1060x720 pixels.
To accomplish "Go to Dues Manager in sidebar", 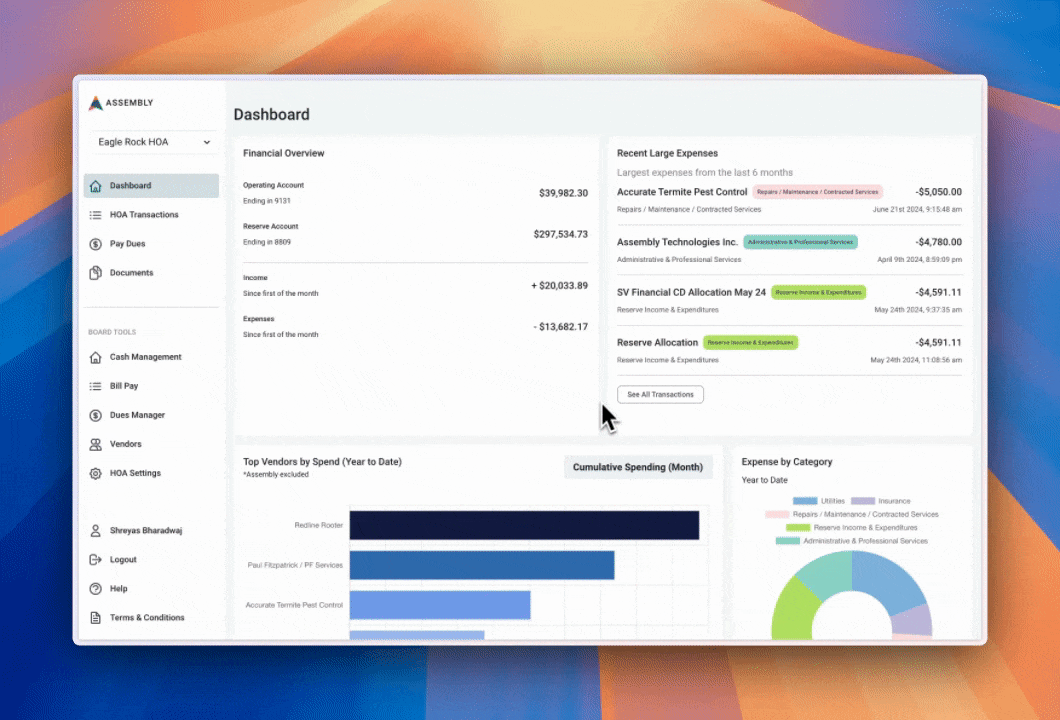I will click(137, 415).
